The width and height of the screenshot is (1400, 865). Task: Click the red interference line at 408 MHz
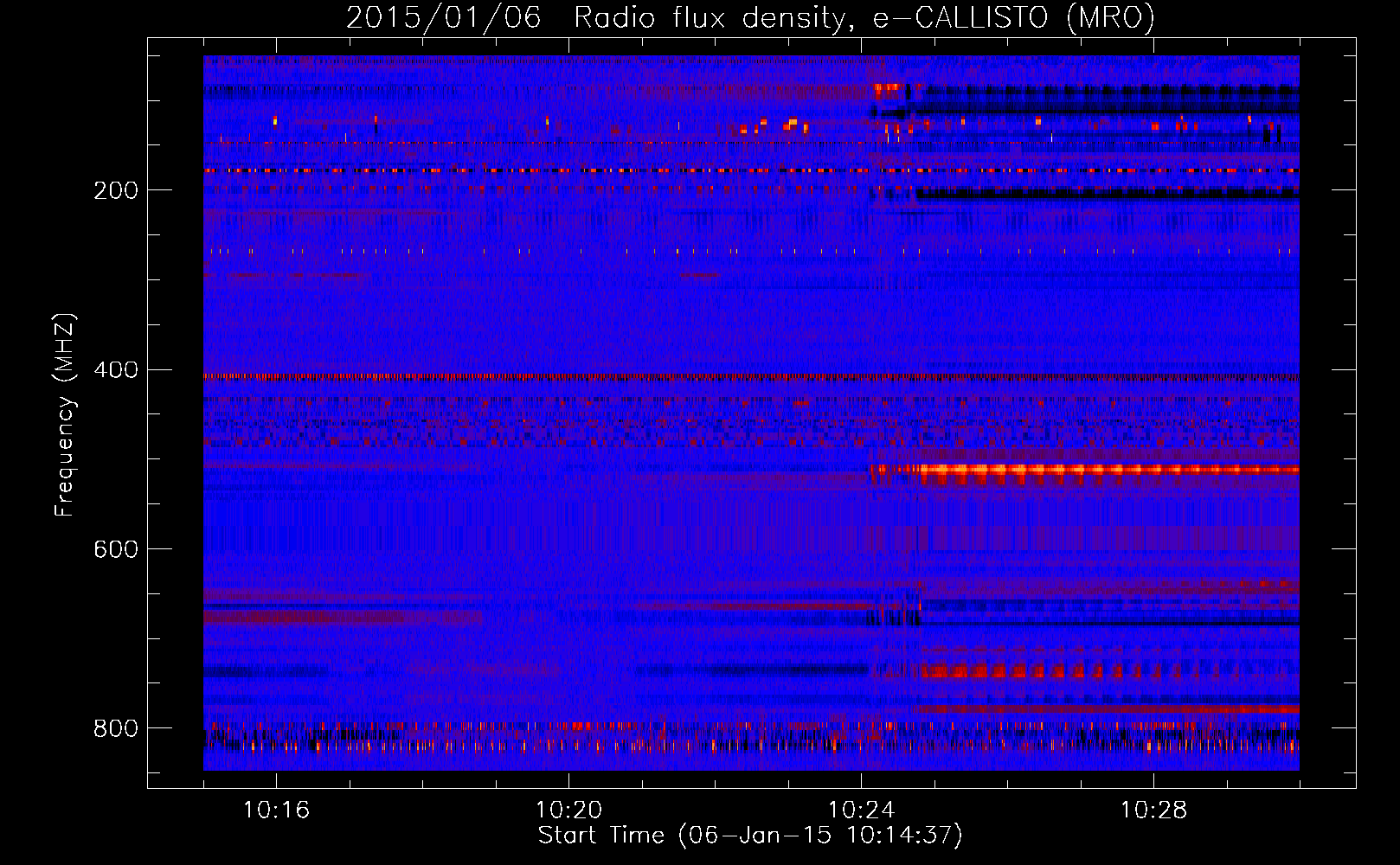(x=751, y=376)
